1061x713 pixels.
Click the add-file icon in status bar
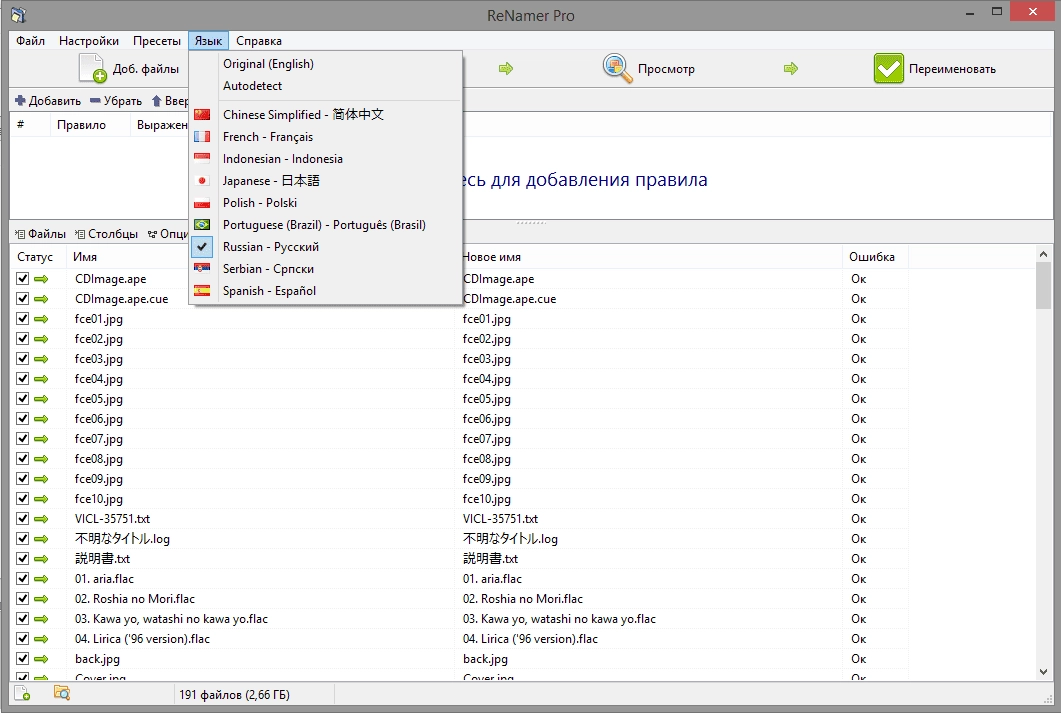(22, 693)
